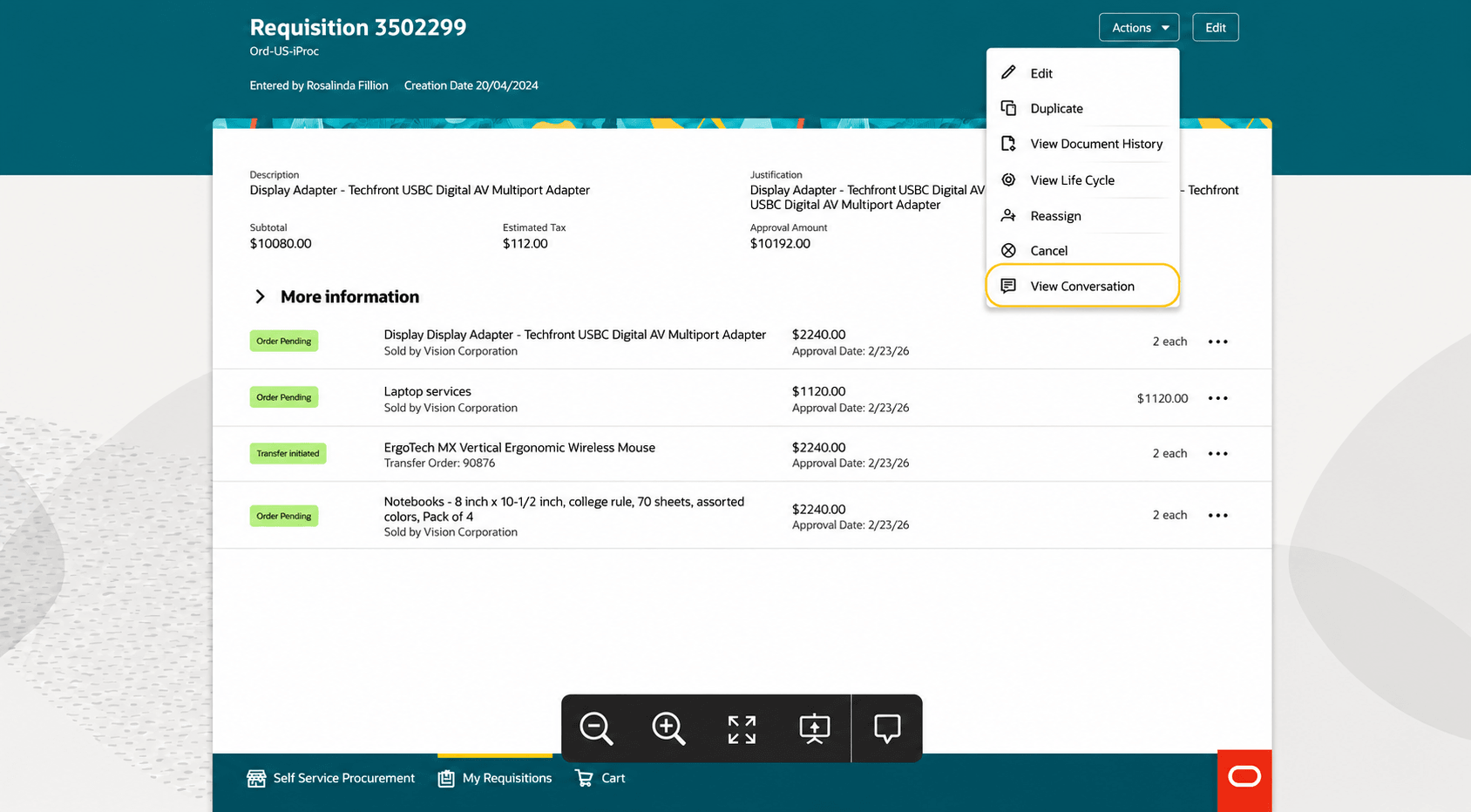Go to Self Service Procurement
The image size is (1471, 812).
coord(331,778)
